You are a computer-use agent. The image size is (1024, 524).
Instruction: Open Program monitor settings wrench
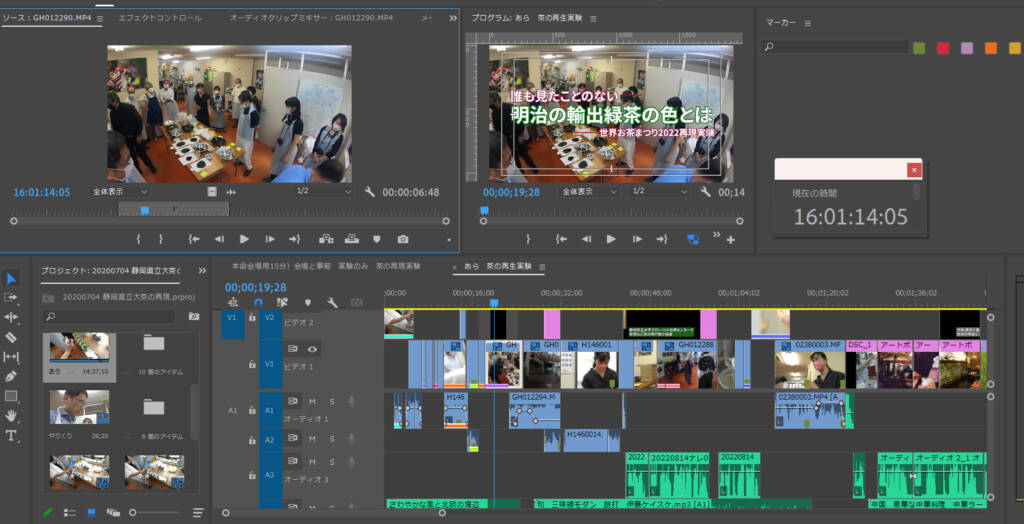[x=705, y=192]
